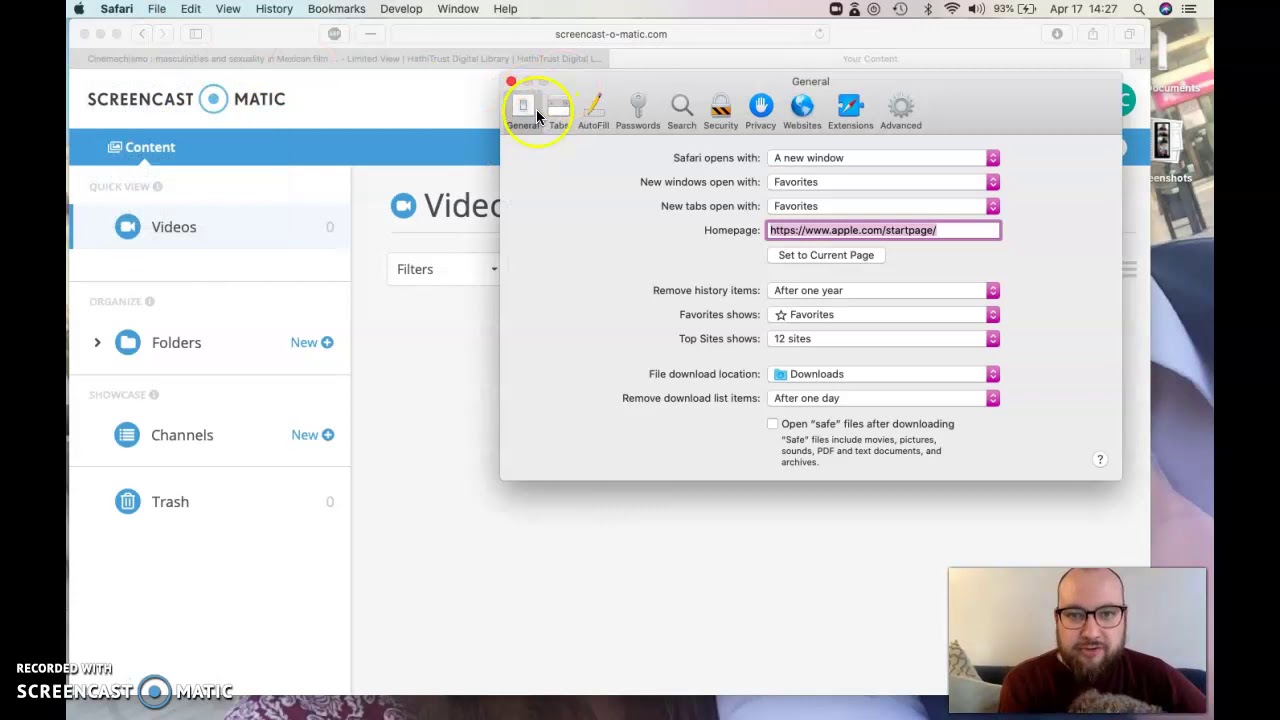Open the Edit menu
Screen dimensions: 1280x720
[190, 9]
